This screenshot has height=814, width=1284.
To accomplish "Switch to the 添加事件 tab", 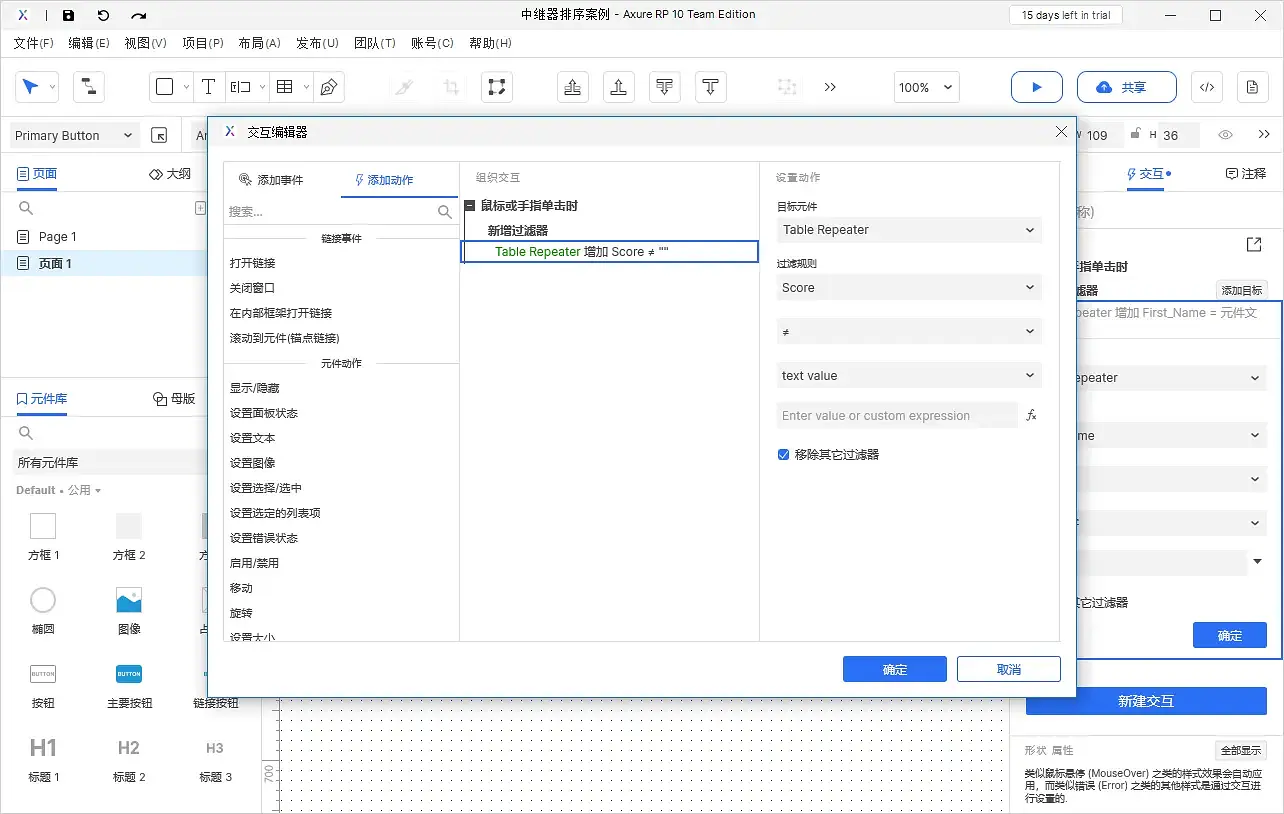I will [271, 180].
